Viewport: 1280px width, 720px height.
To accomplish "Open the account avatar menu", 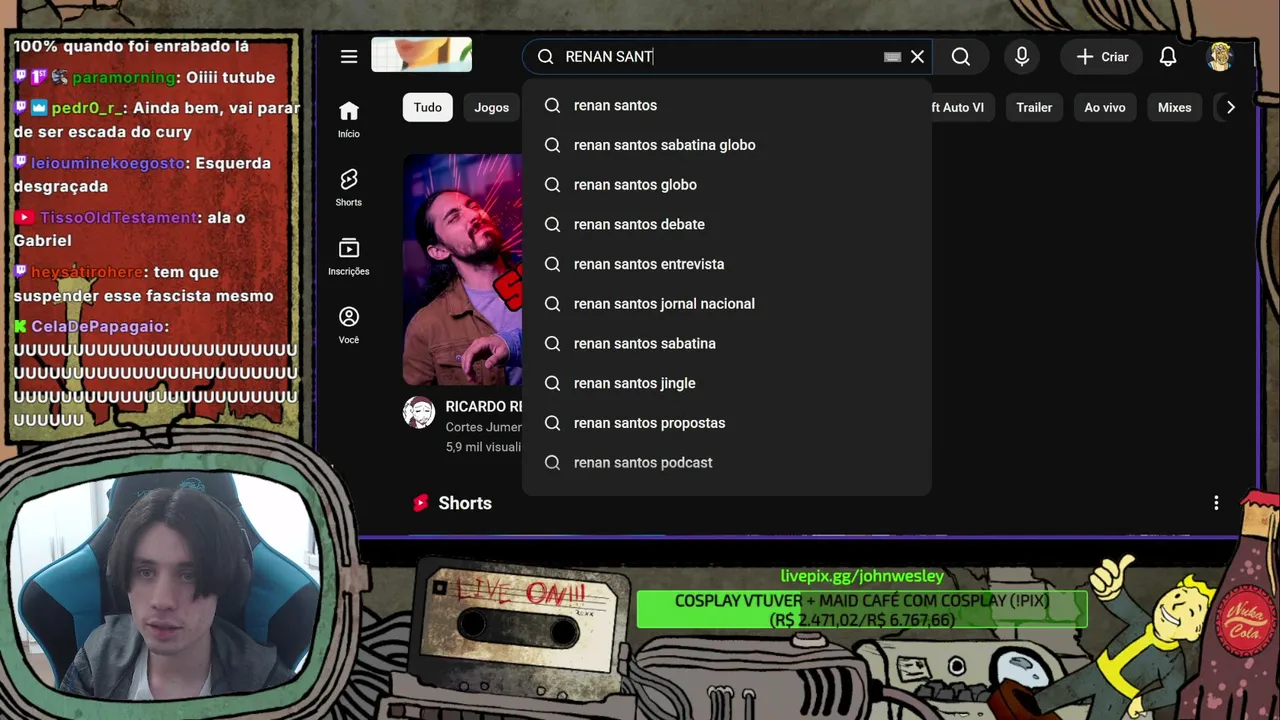I will [x=1219, y=57].
